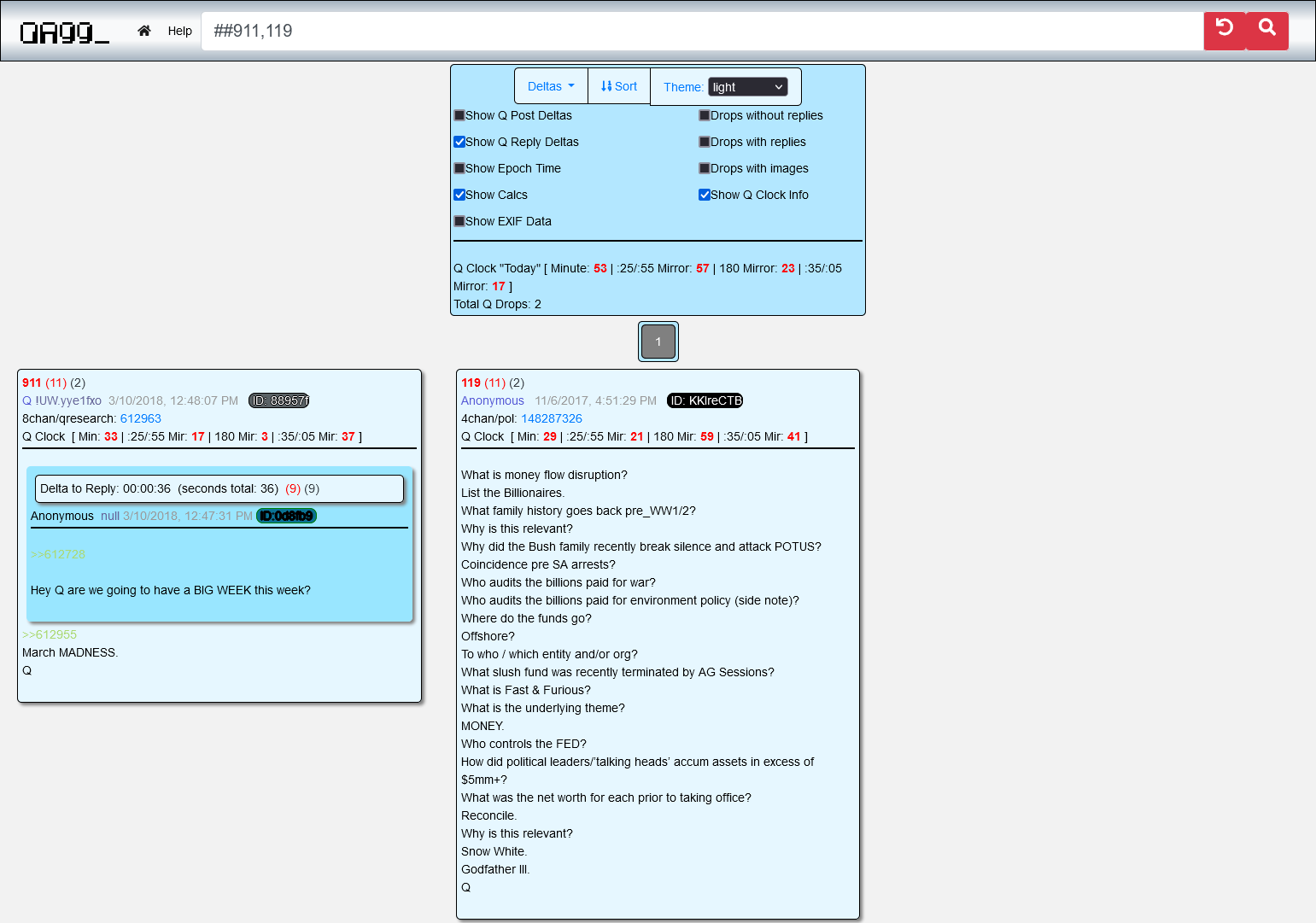The height and width of the screenshot is (923, 1316).
Task: Click 'What is Fast & Furious?' line
Action: pyautogui.click(x=526, y=690)
